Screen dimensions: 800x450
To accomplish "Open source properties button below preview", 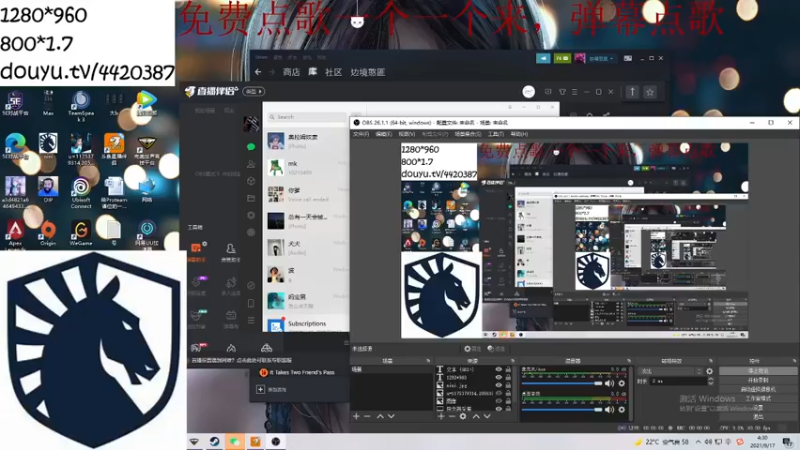I will coord(472,348).
